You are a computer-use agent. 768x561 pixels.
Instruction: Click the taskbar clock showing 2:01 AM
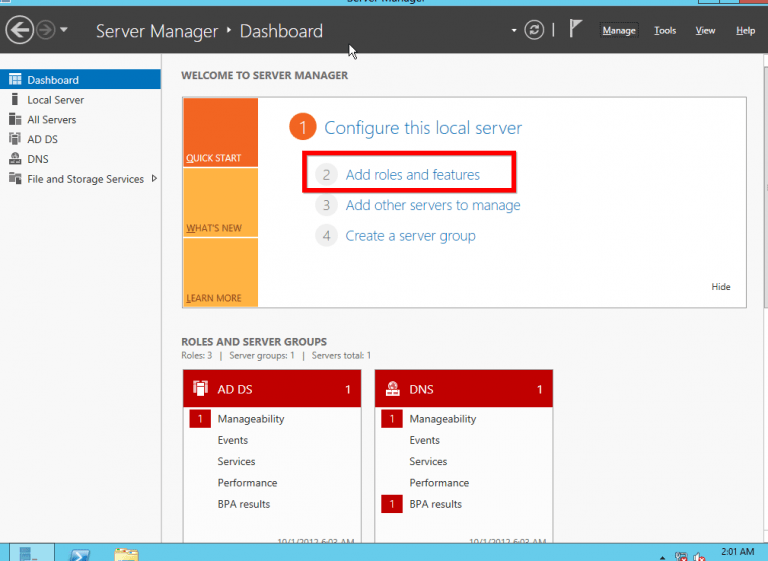[737, 552]
